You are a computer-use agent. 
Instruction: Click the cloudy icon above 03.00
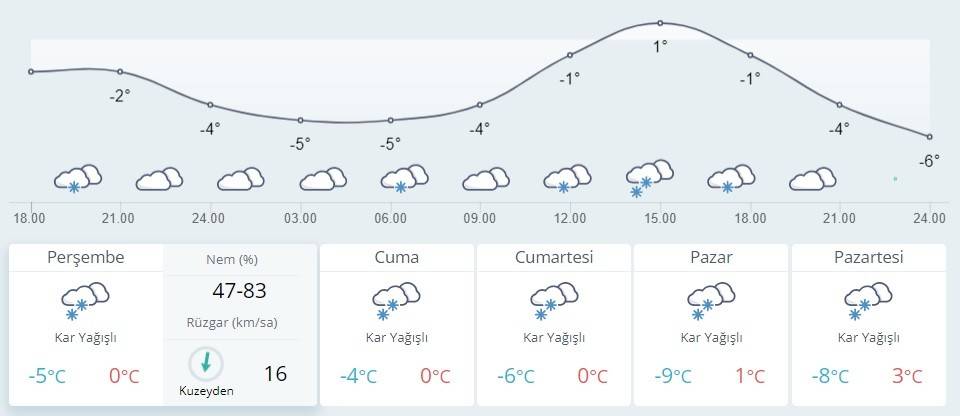click(322, 179)
